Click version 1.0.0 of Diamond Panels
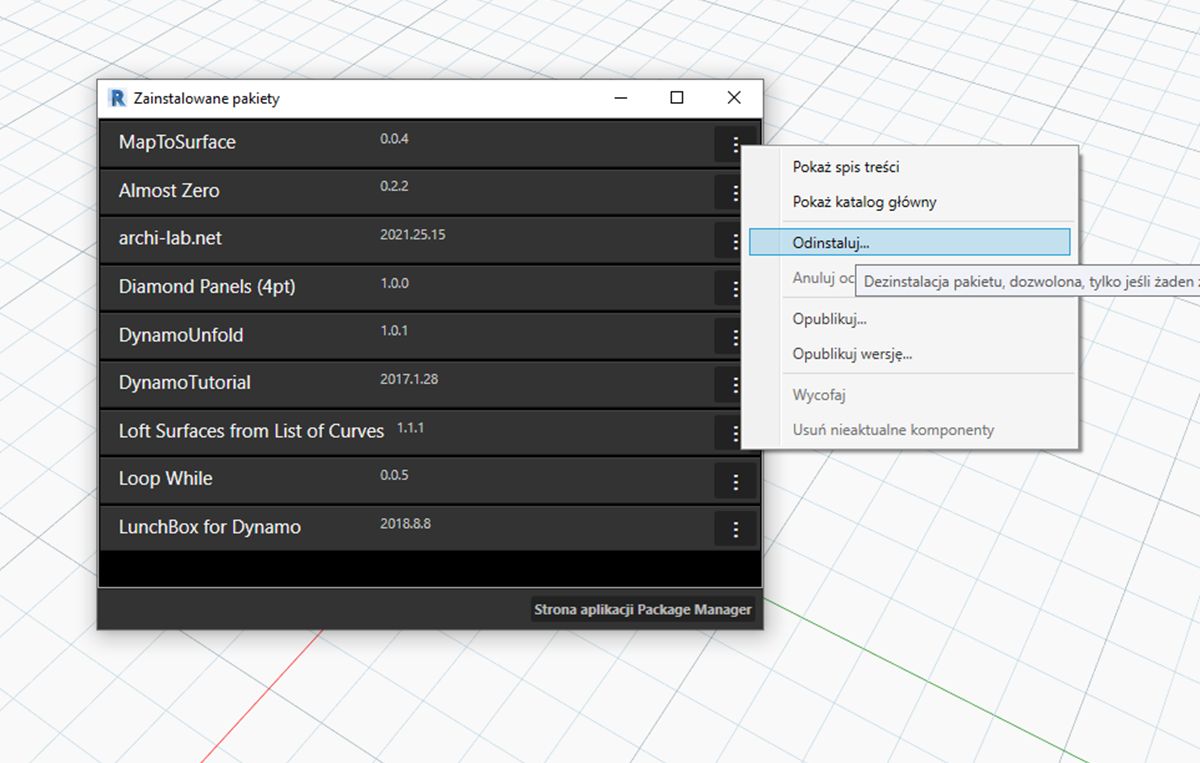Screen dimensions: 1200x763 394,283
